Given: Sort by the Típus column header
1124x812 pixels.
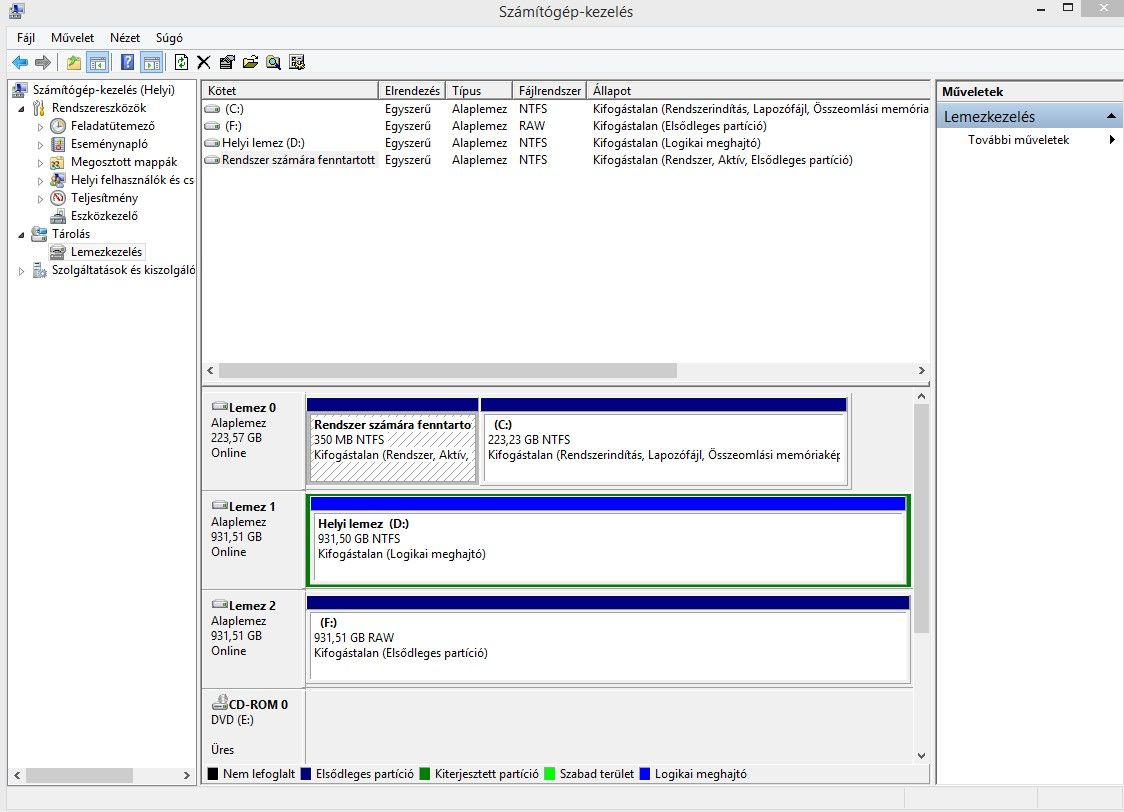Looking at the screenshot, I should pyautogui.click(x=479, y=91).
